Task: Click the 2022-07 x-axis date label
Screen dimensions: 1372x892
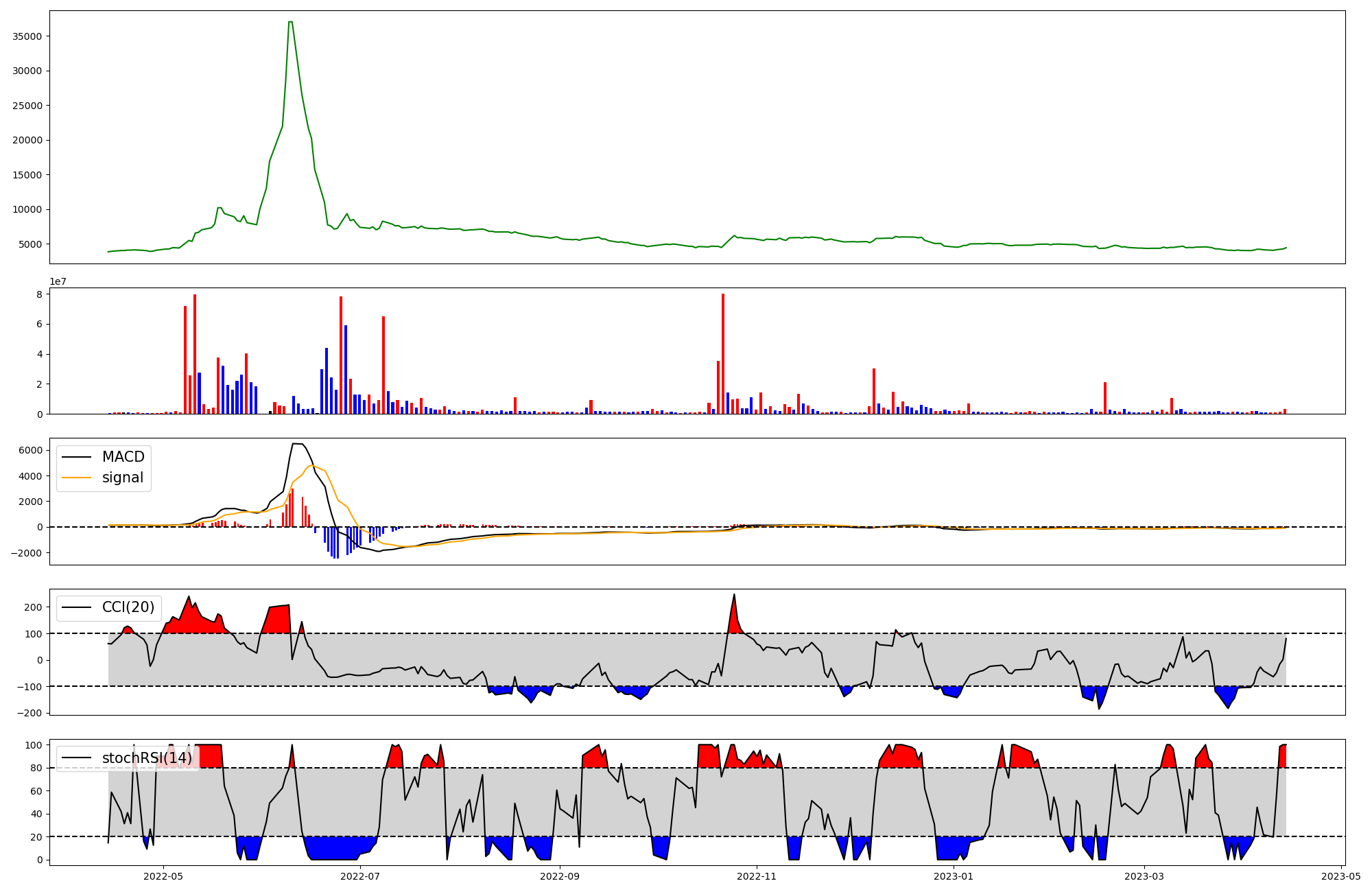Action: 359,876
